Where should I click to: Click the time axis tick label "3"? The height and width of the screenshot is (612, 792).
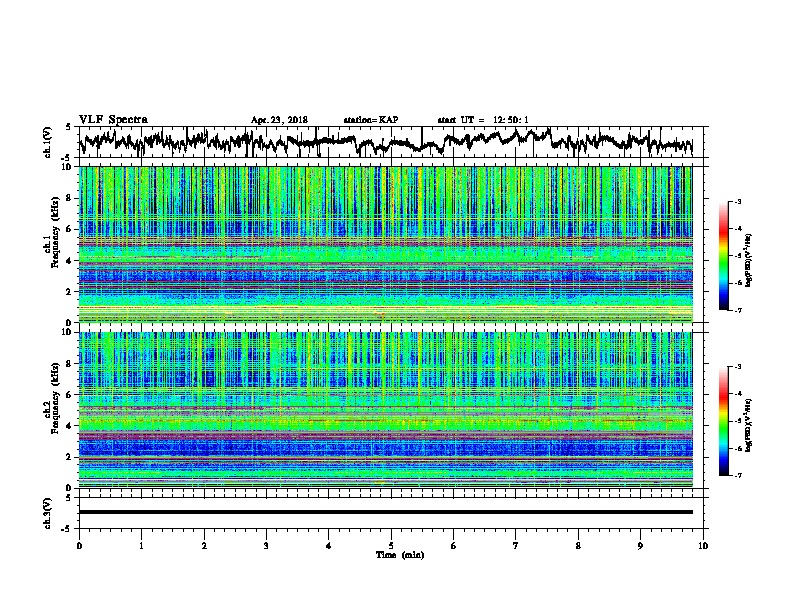click(266, 546)
